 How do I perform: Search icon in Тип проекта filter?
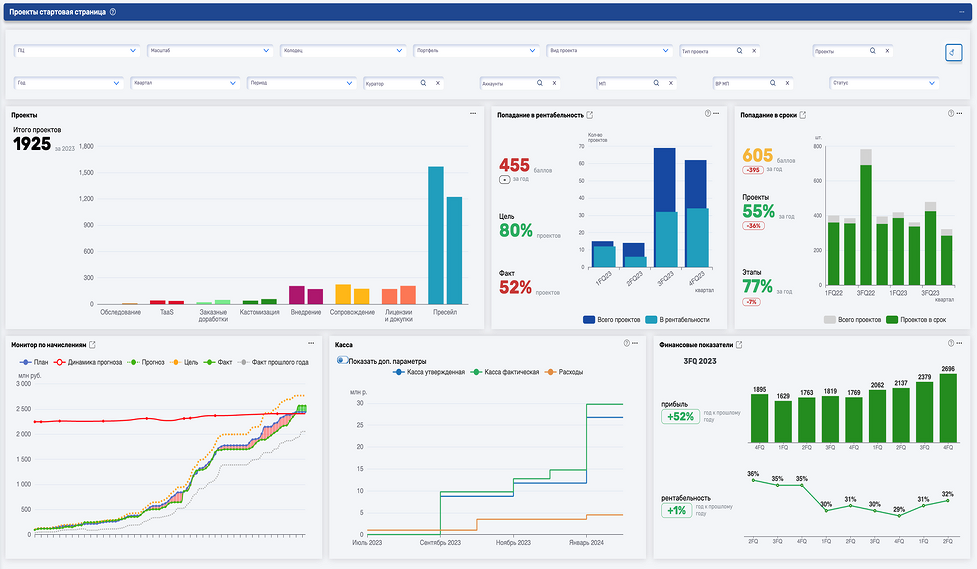coord(740,50)
